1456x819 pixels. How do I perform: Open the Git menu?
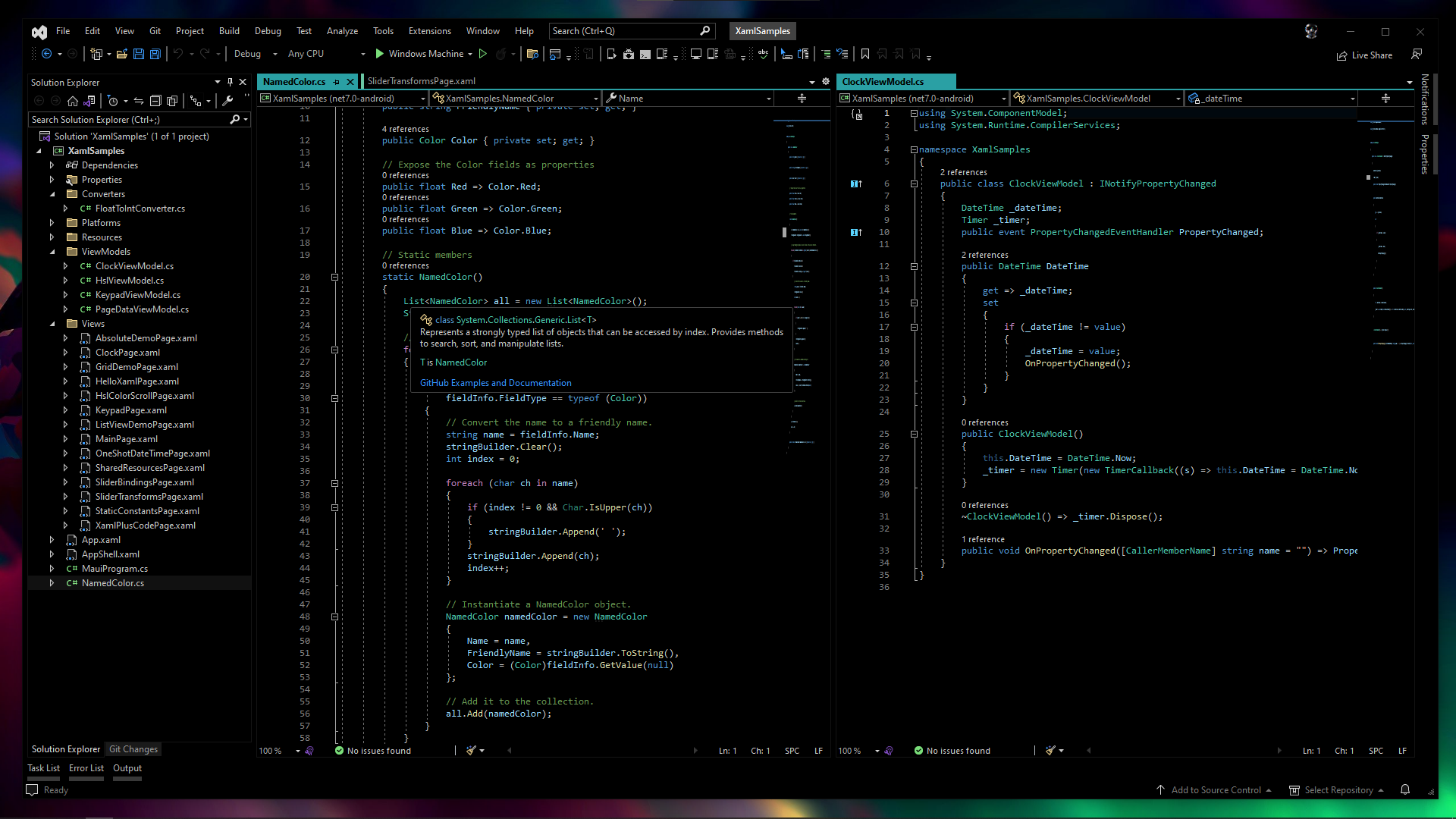click(155, 31)
